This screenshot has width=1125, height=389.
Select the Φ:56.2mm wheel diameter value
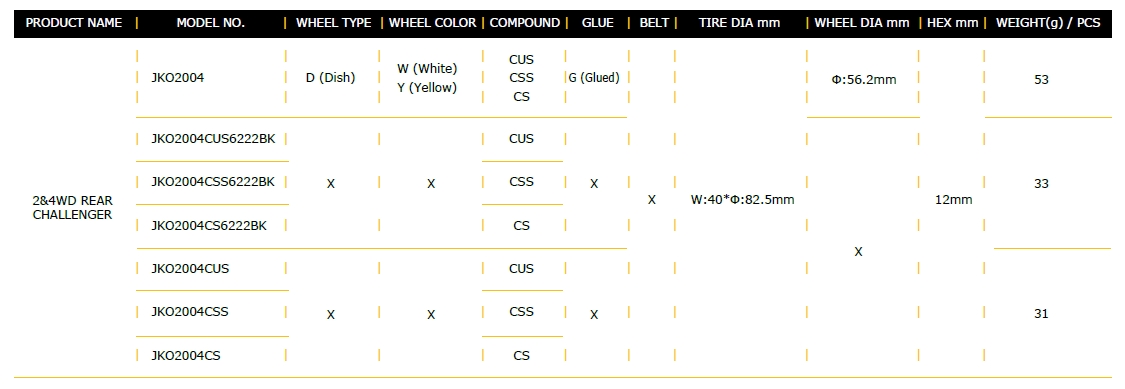click(x=864, y=80)
